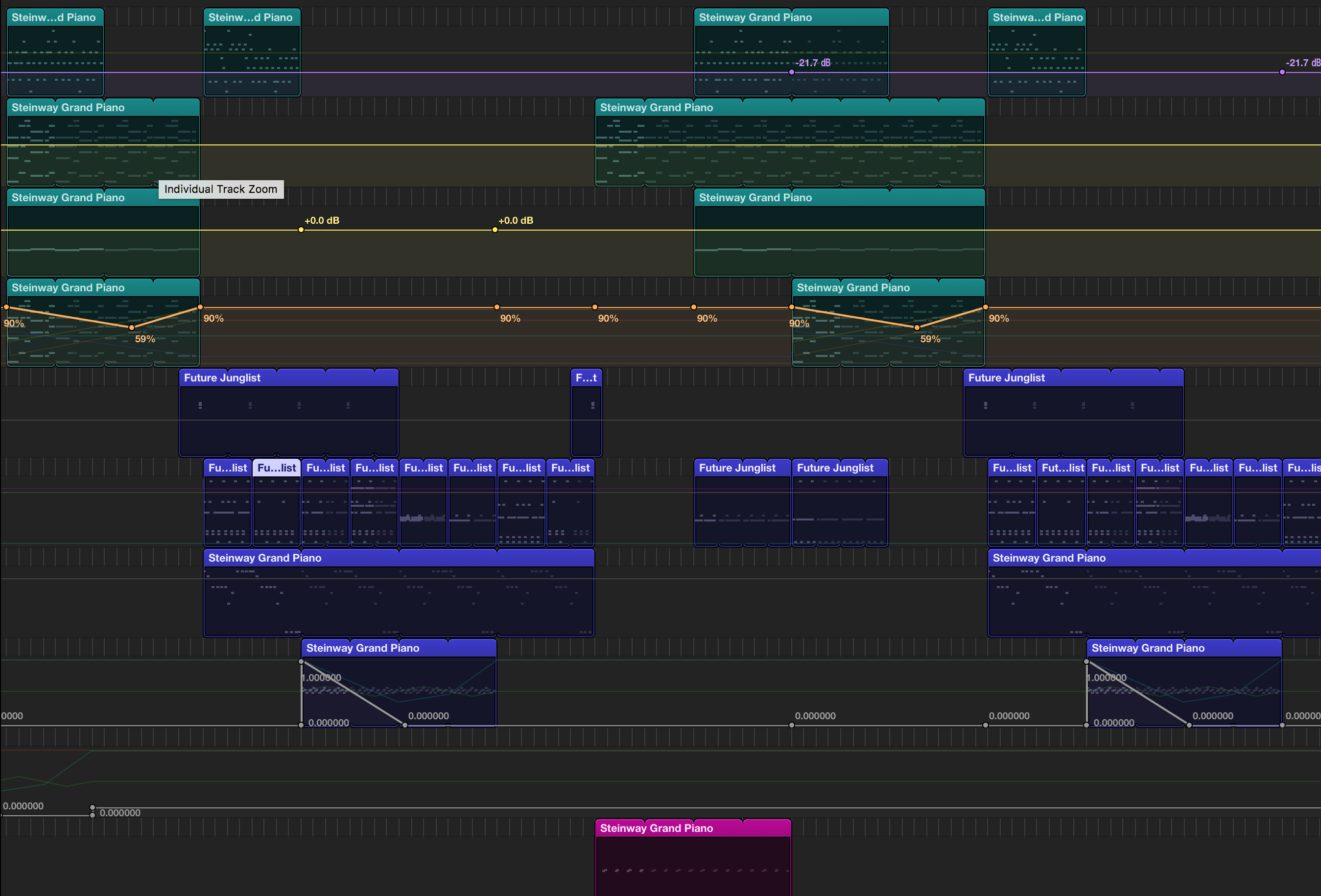Click the 1.000000 automation point
Screen dimensions: 1321x896
(302, 661)
